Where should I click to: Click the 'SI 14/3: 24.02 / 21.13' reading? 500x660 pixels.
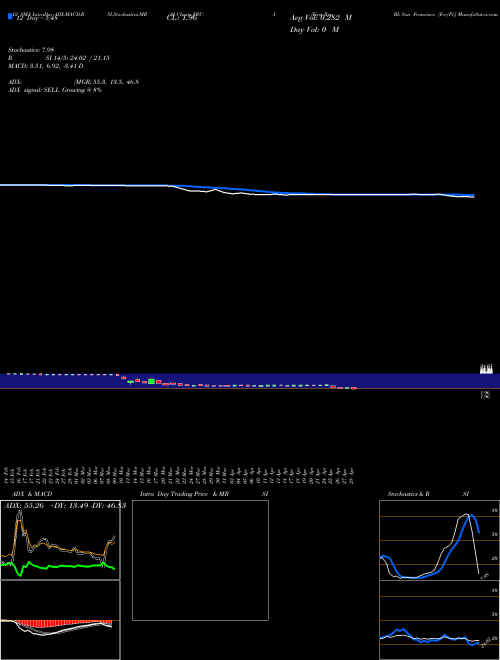(x=78, y=58)
